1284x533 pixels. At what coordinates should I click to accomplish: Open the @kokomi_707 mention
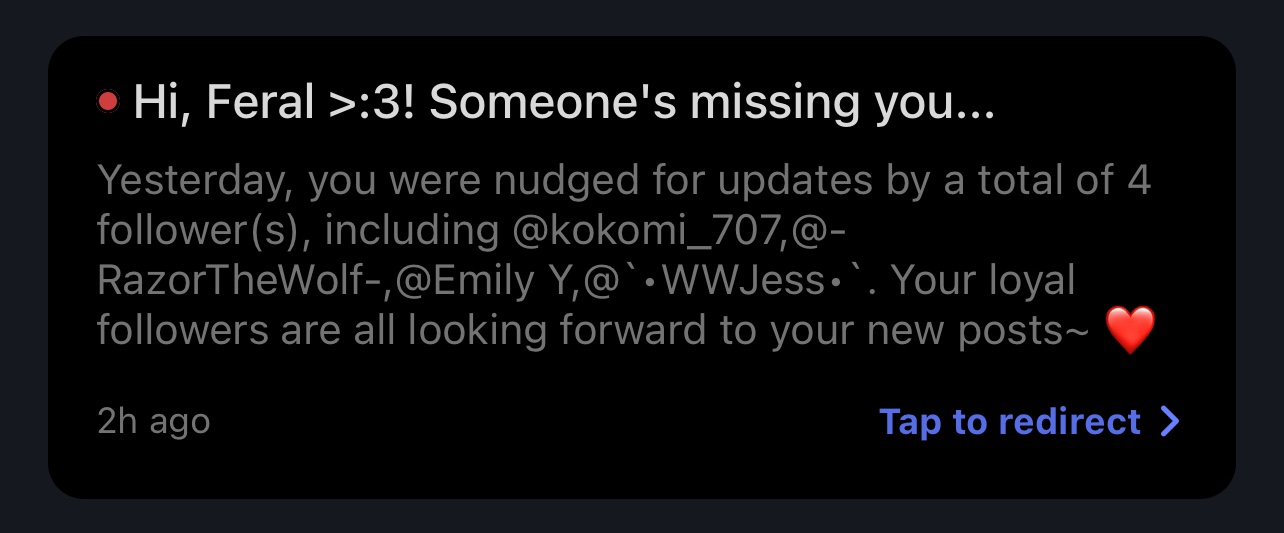[646, 231]
